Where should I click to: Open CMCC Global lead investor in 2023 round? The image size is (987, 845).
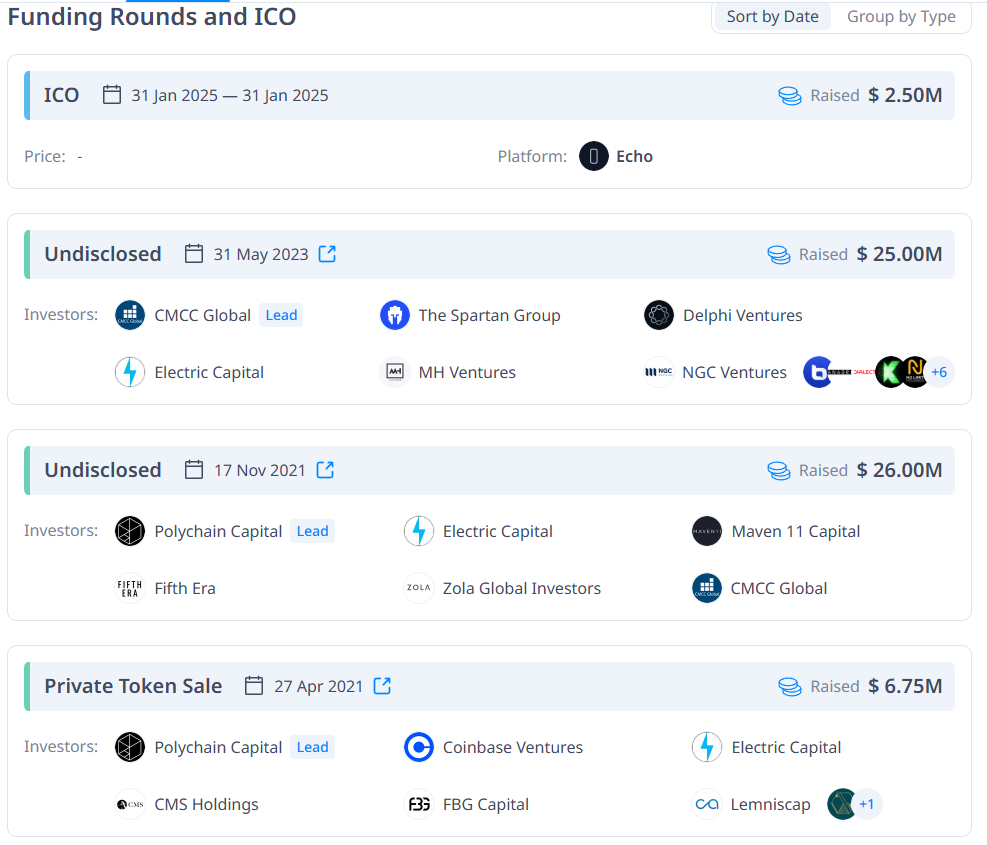tap(203, 315)
